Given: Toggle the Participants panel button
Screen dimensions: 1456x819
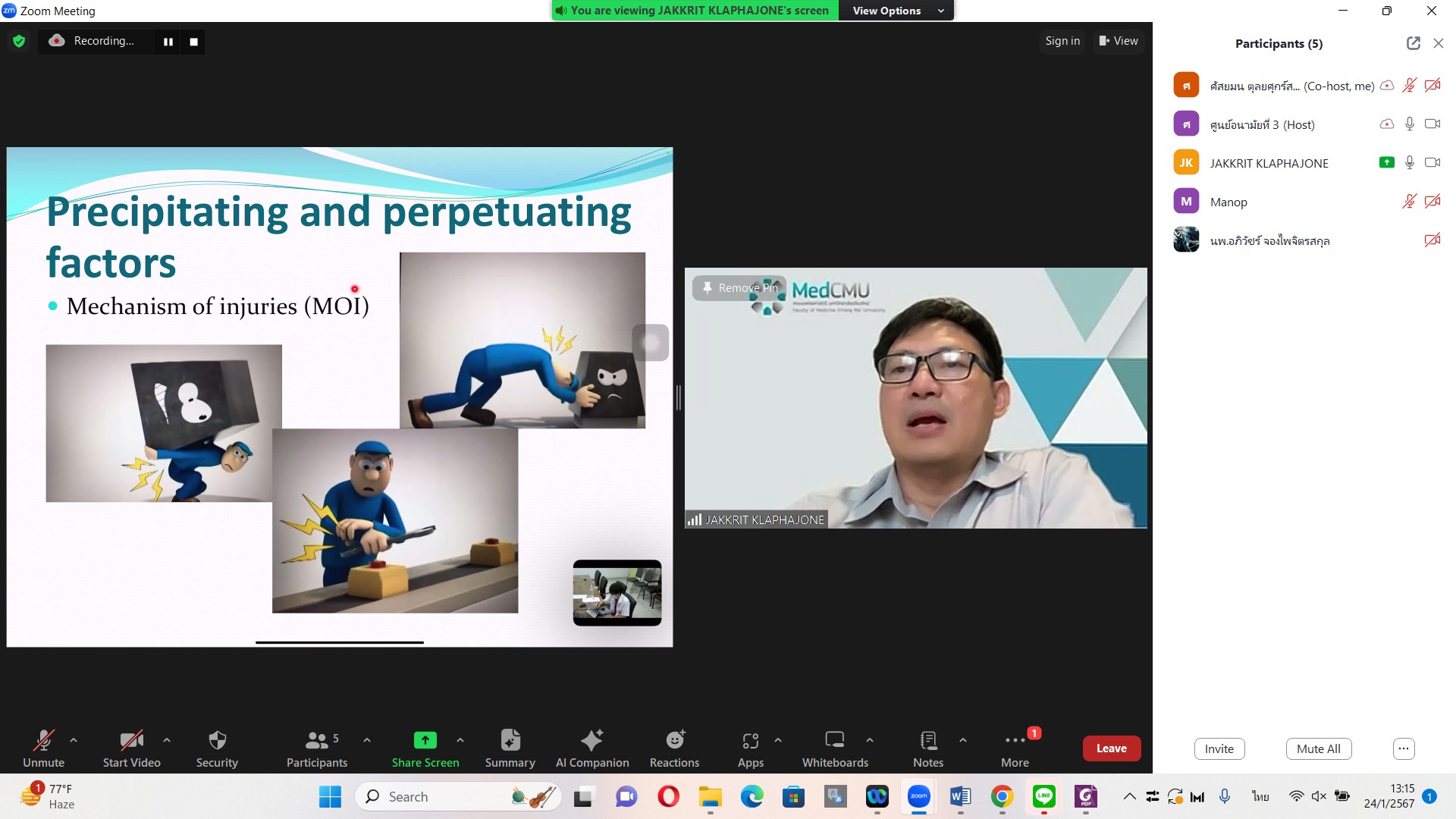Looking at the screenshot, I should [316, 748].
